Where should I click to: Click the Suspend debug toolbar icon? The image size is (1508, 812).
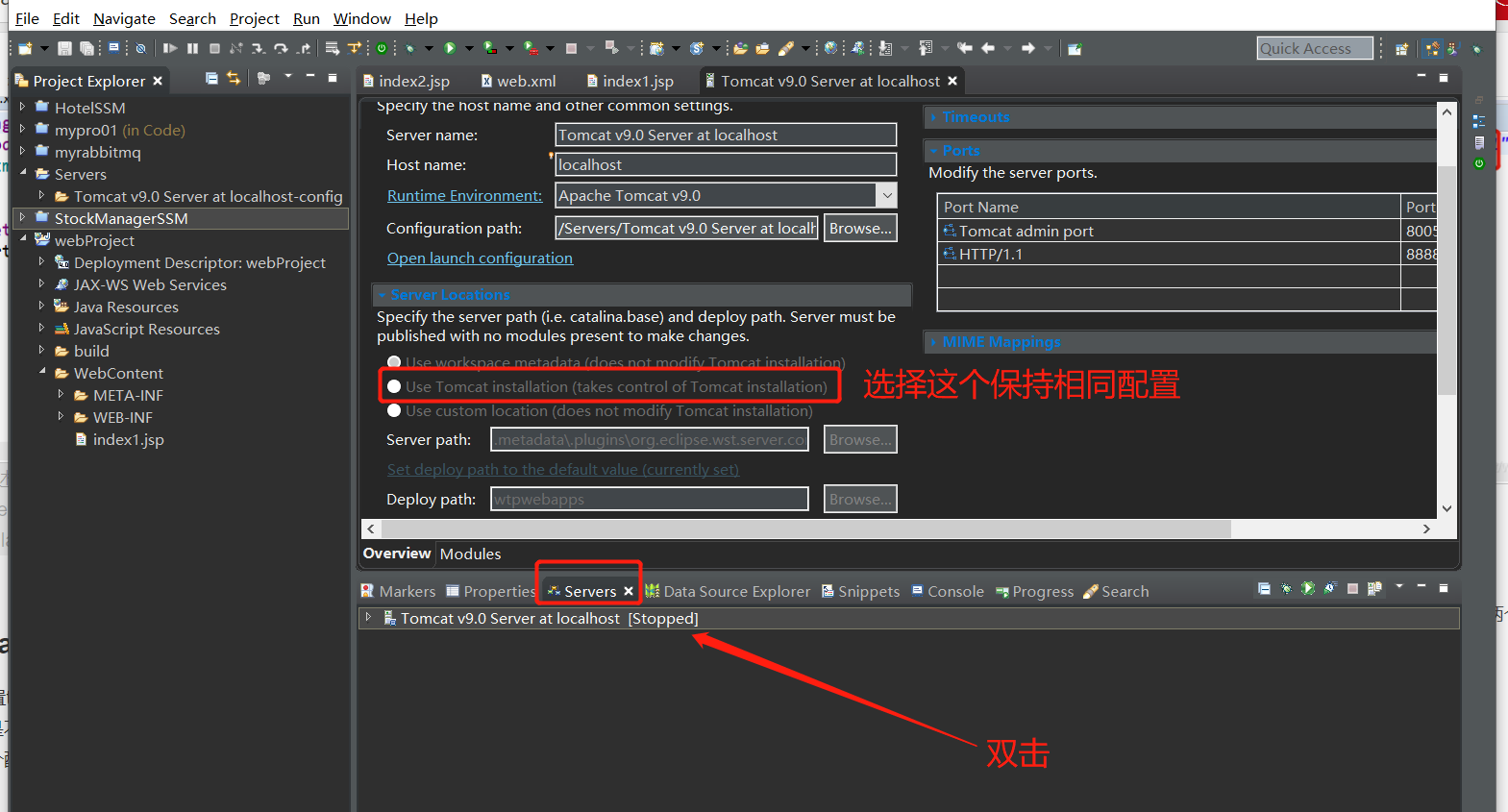point(192,48)
